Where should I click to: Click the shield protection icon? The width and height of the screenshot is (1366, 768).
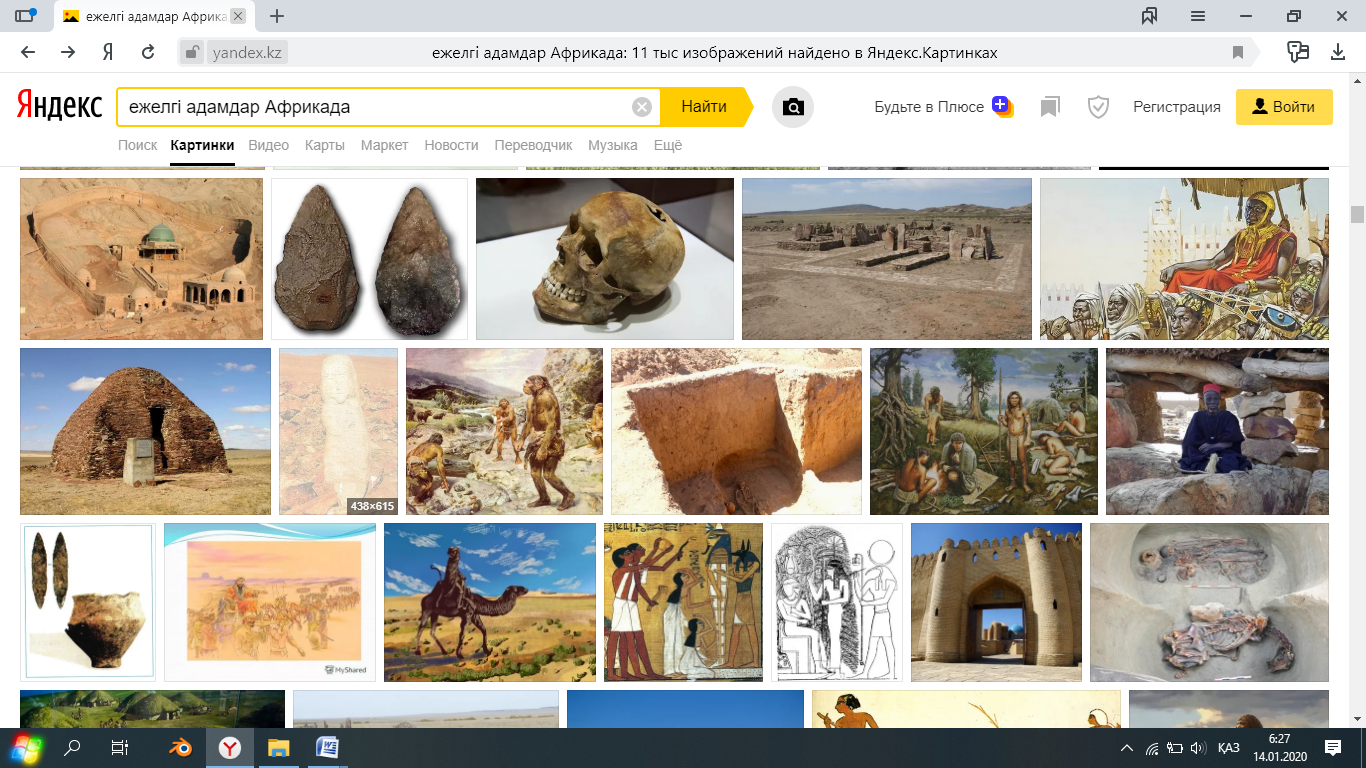[x=1098, y=107]
